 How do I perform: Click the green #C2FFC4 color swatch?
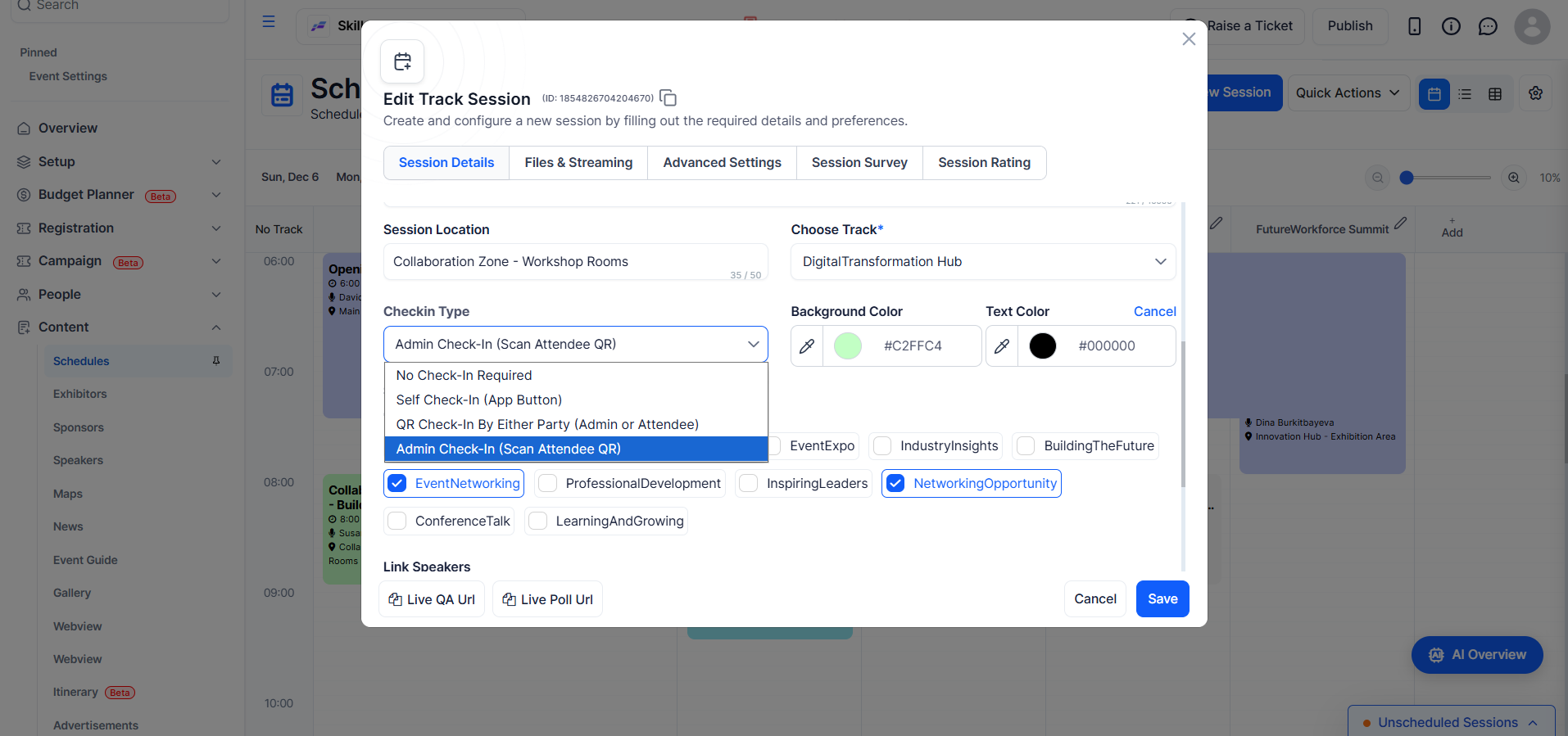point(848,346)
